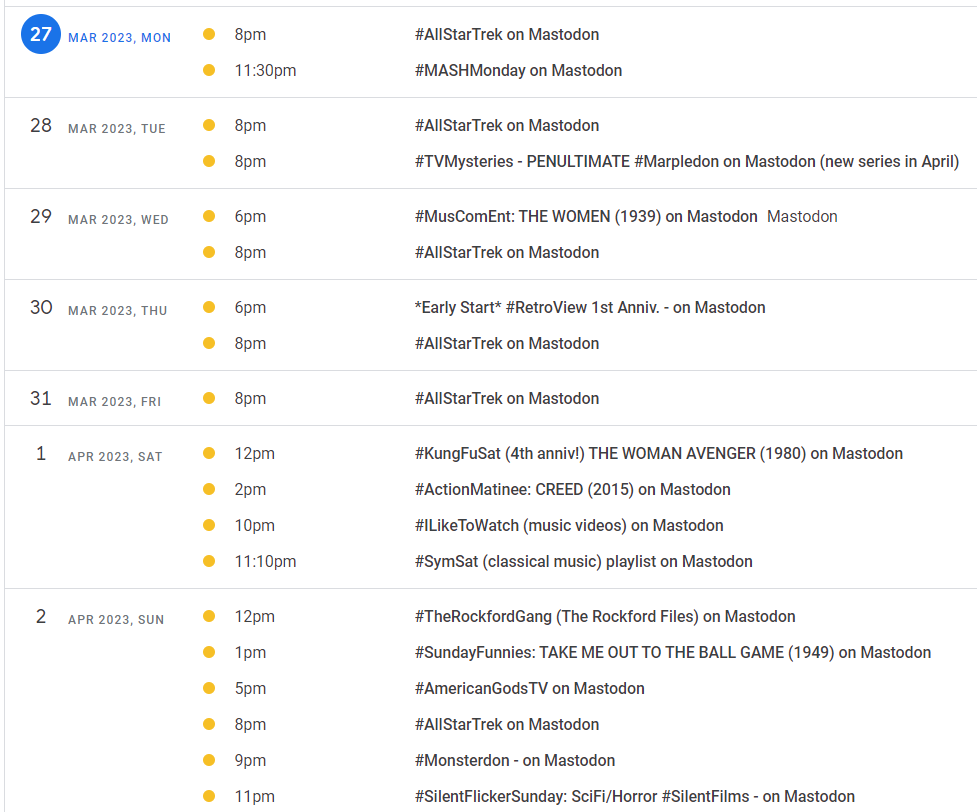Screen dimensions: 977x812
Task: Open #SundayFunnies: TAKE ME OUT TO THE BALL GAME event
Action: pyautogui.click(x=673, y=652)
